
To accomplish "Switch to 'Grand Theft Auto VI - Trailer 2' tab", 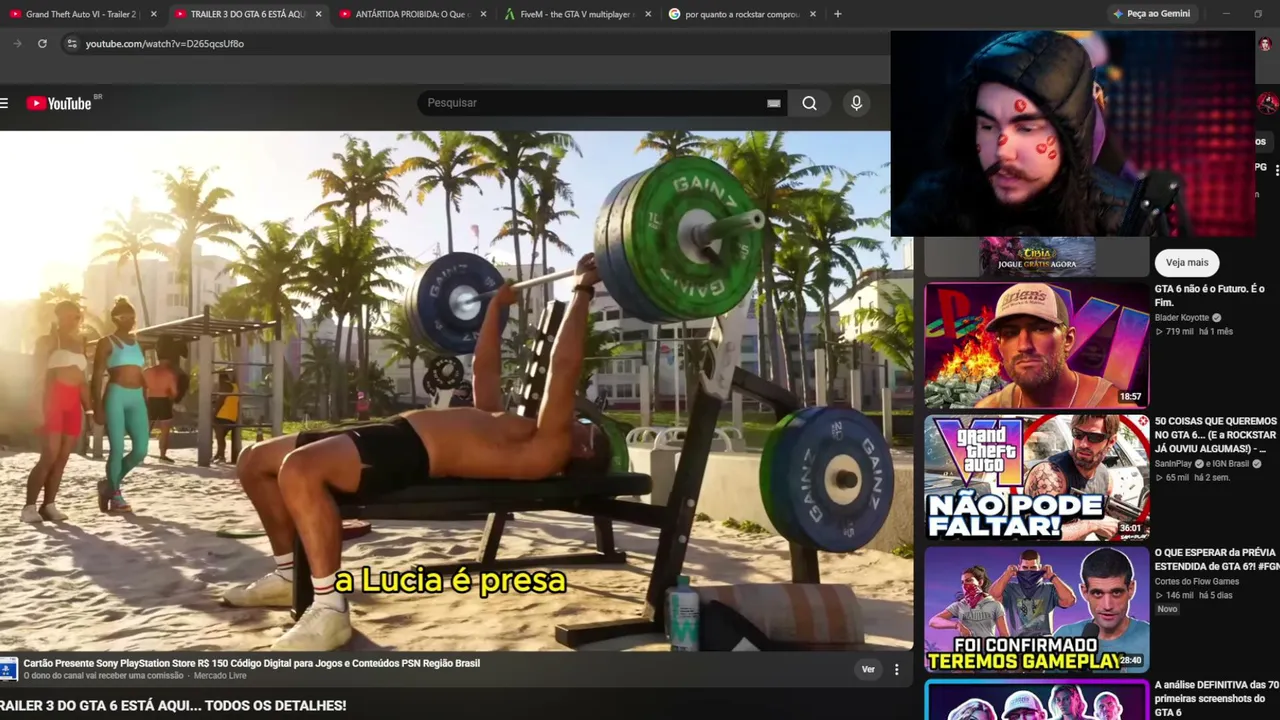I will pos(80,14).
